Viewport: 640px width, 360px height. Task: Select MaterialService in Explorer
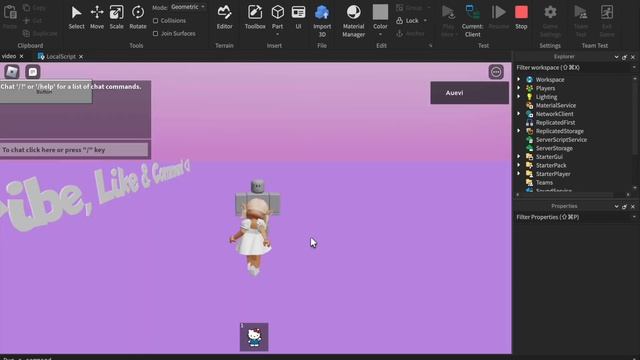(556, 105)
